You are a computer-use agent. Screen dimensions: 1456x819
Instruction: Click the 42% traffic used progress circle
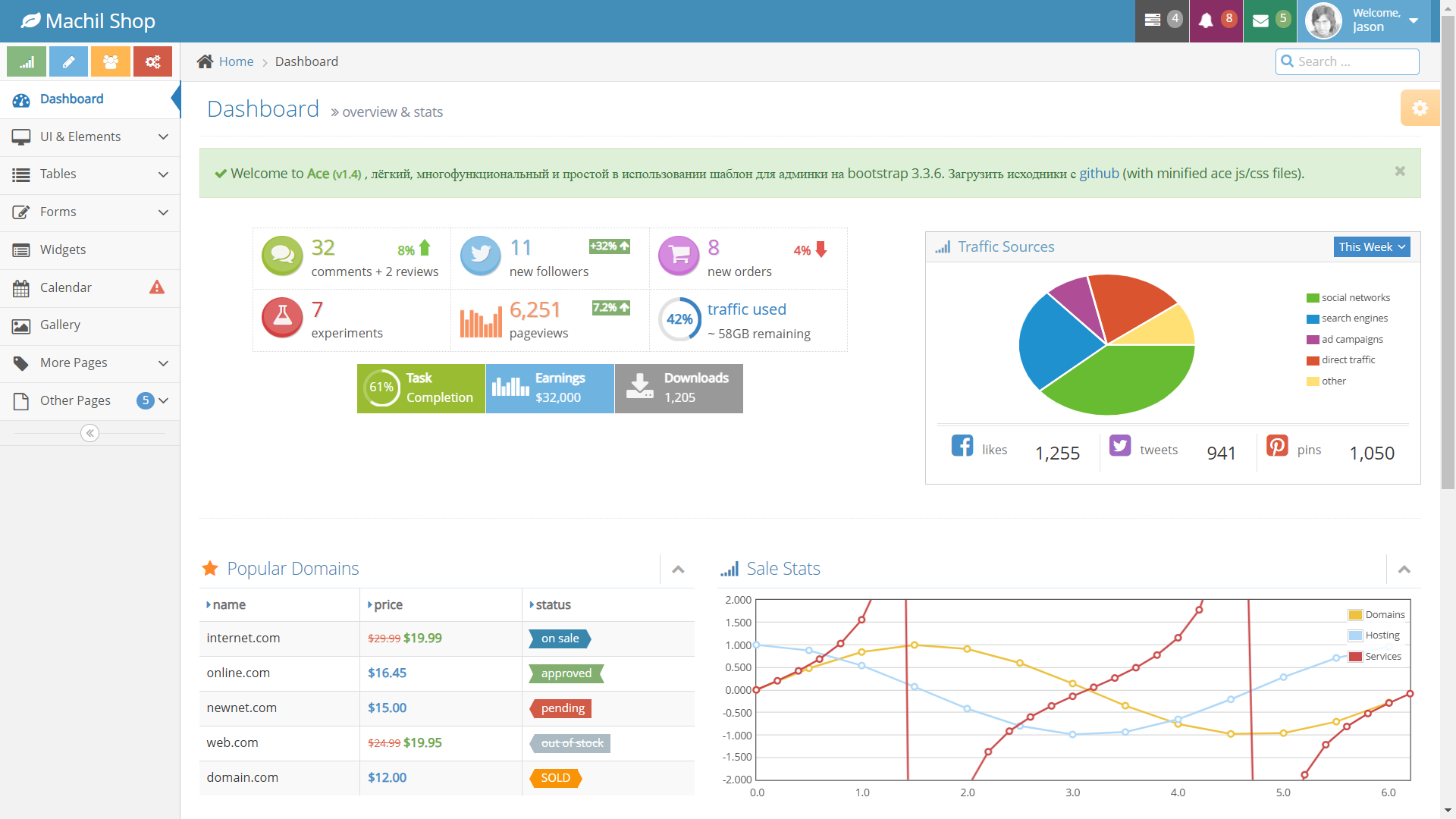pyautogui.click(x=679, y=319)
